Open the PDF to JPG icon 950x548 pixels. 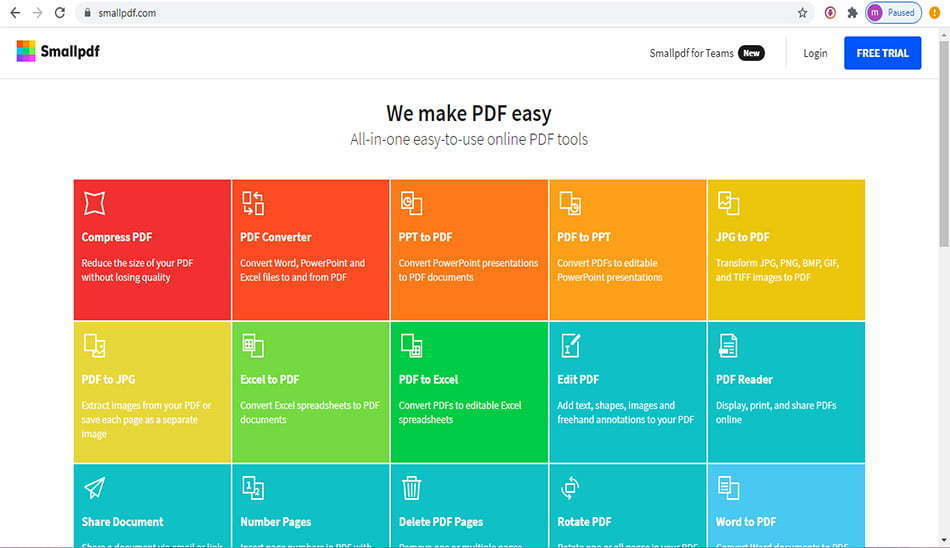(x=95, y=346)
